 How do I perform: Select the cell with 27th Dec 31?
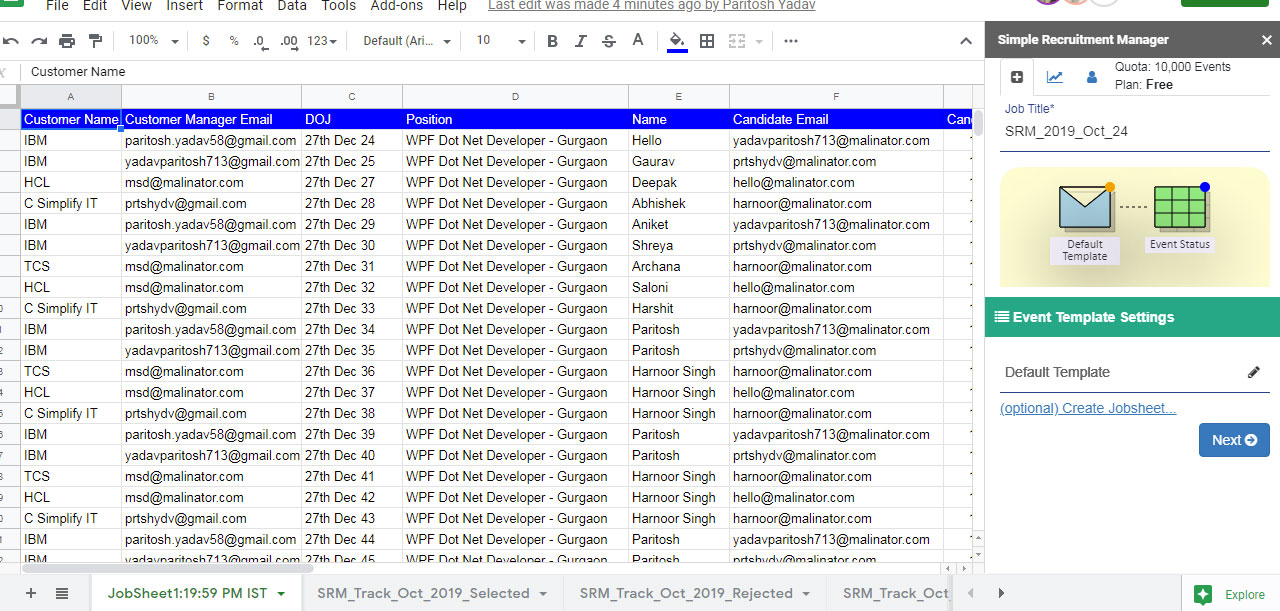(x=352, y=266)
